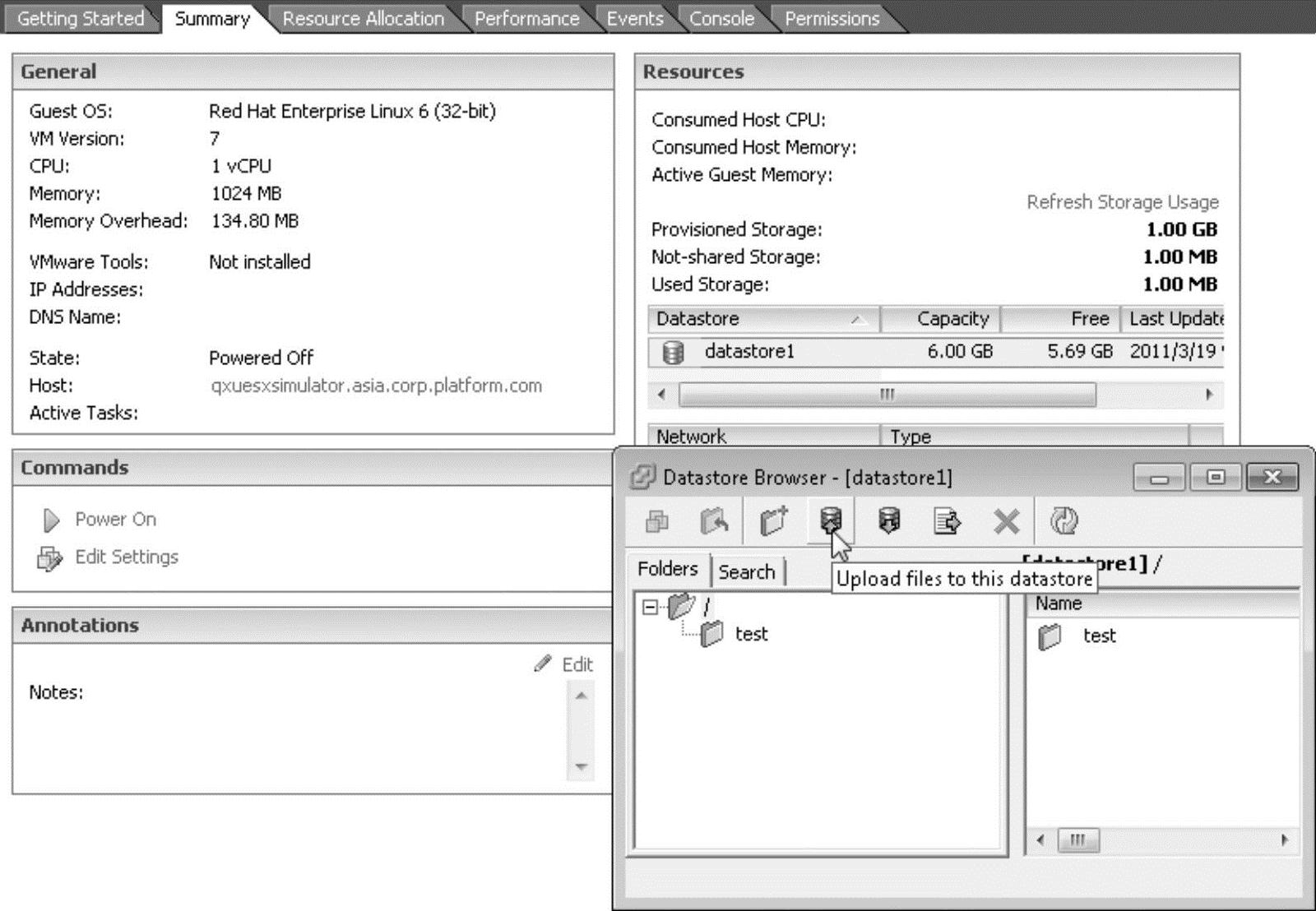Click the Power On play icon
Viewport: 1316px width, 911px height.
coord(51,520)
